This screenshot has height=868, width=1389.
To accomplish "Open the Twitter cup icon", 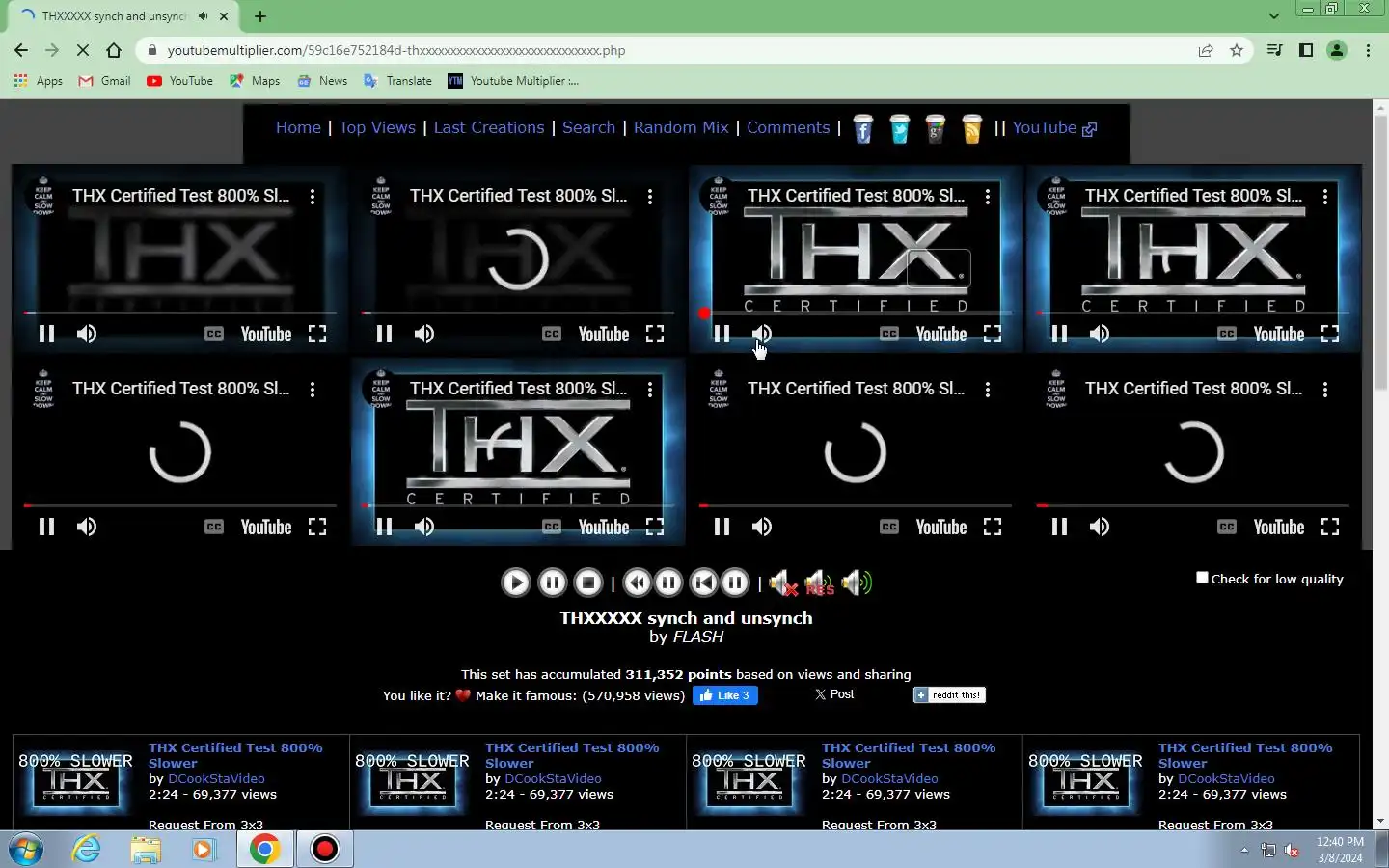I will [900, 128].
